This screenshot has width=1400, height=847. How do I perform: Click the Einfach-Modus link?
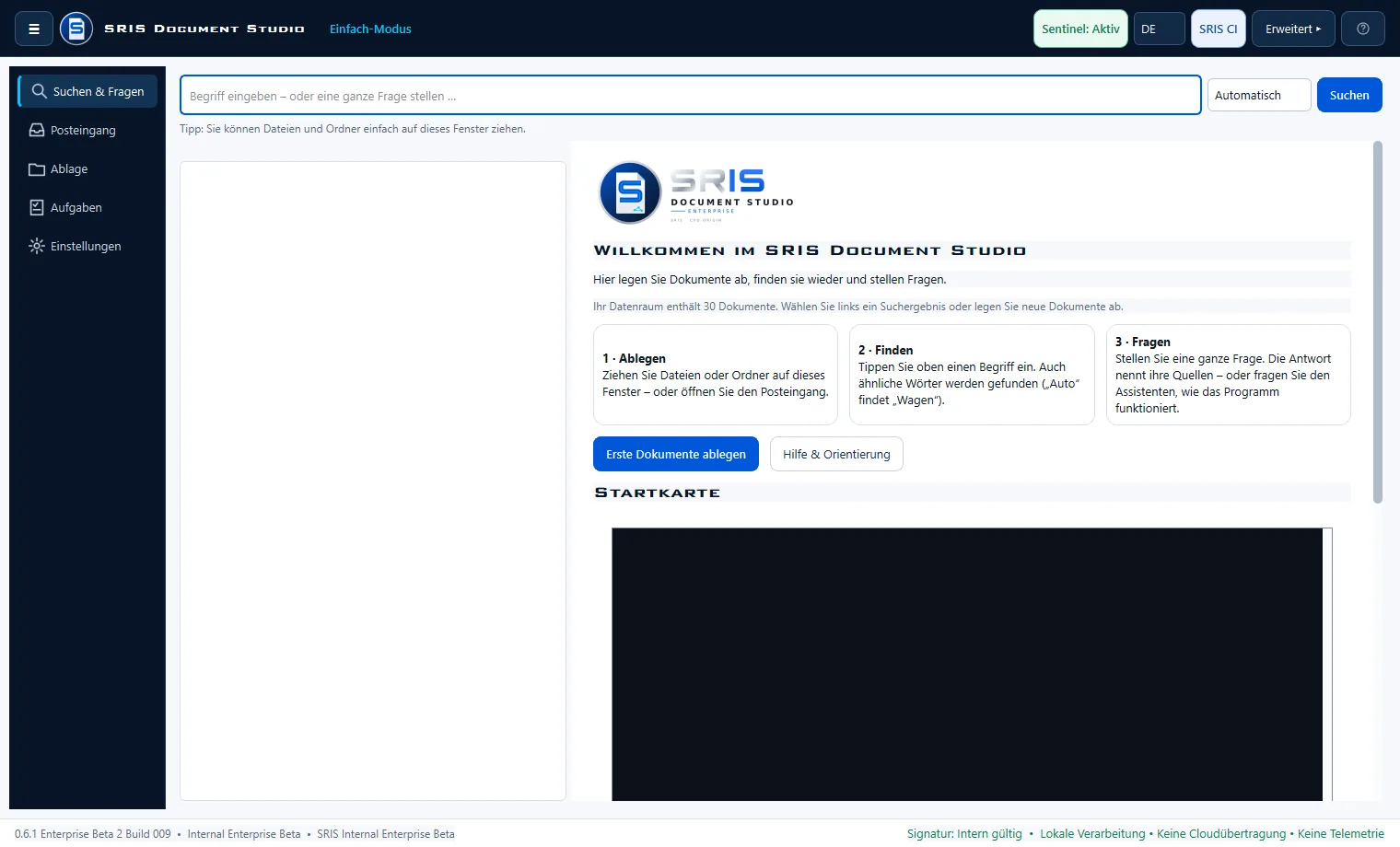(x=370, y=29)
